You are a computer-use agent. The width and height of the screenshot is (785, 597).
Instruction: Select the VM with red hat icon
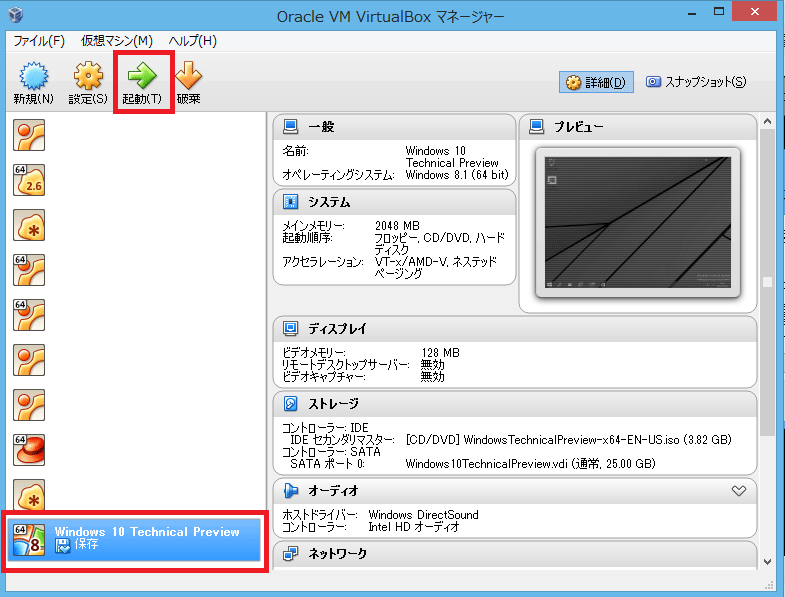29,450
